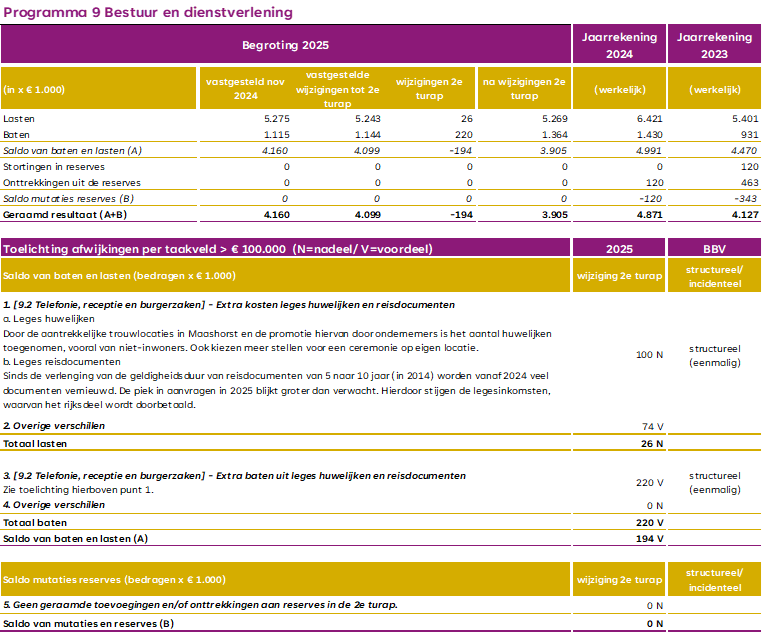This screenshot has width=762, height=633.
Task: Select the 74 V overige verschillen amount
Action: [652, 426]
